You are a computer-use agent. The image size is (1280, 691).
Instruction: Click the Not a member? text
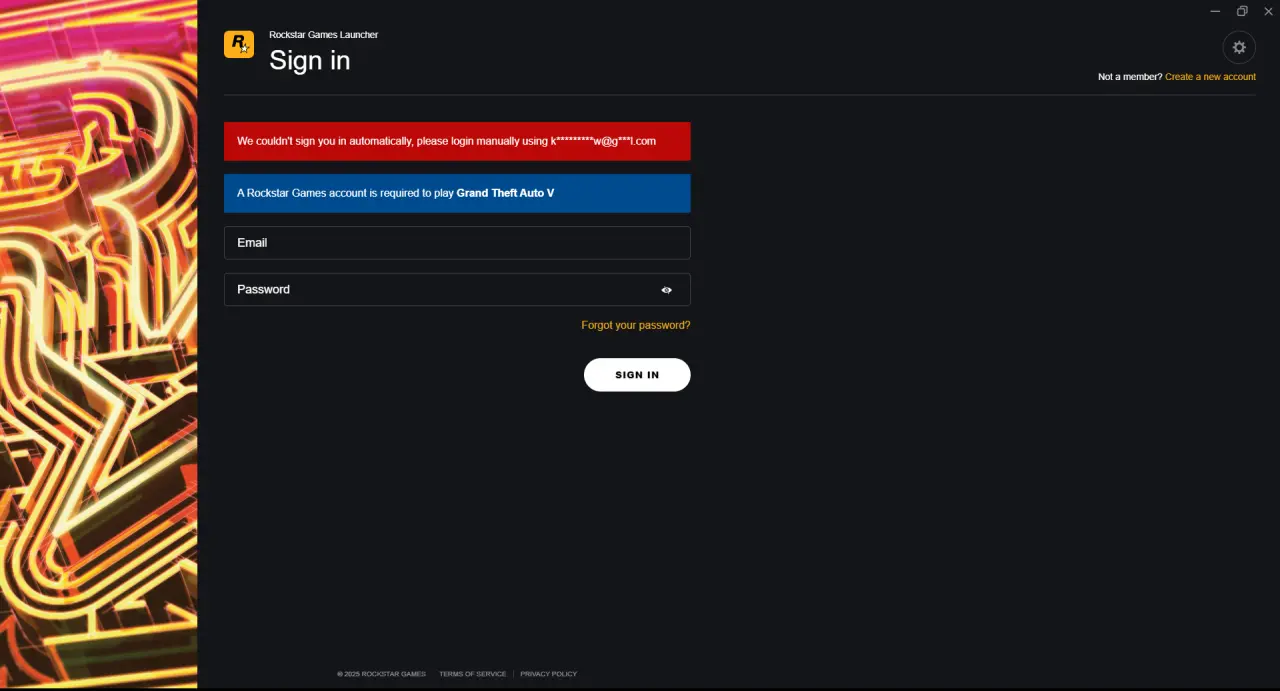point(1130,77)
